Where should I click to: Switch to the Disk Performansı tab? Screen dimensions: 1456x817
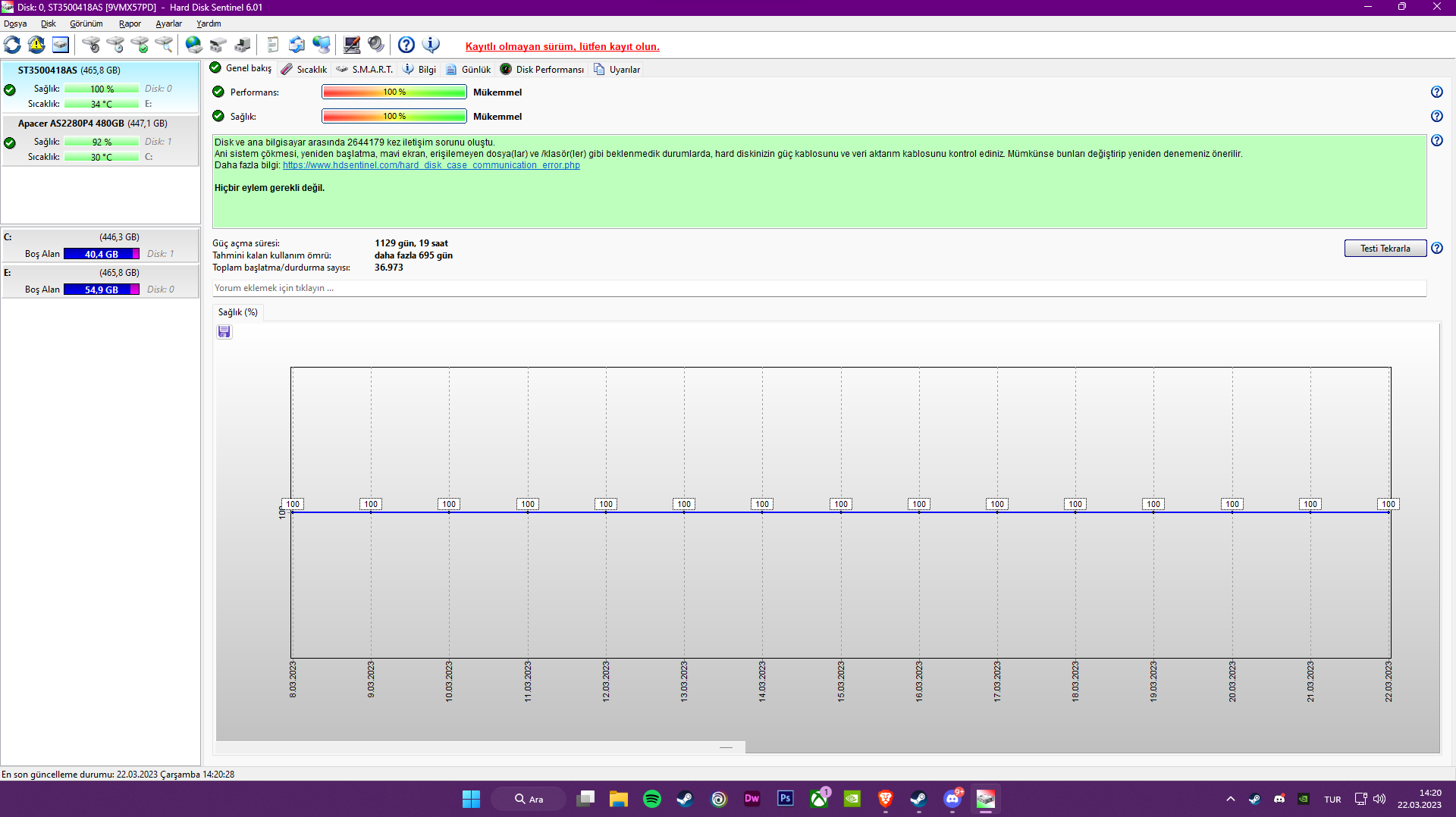542,69
